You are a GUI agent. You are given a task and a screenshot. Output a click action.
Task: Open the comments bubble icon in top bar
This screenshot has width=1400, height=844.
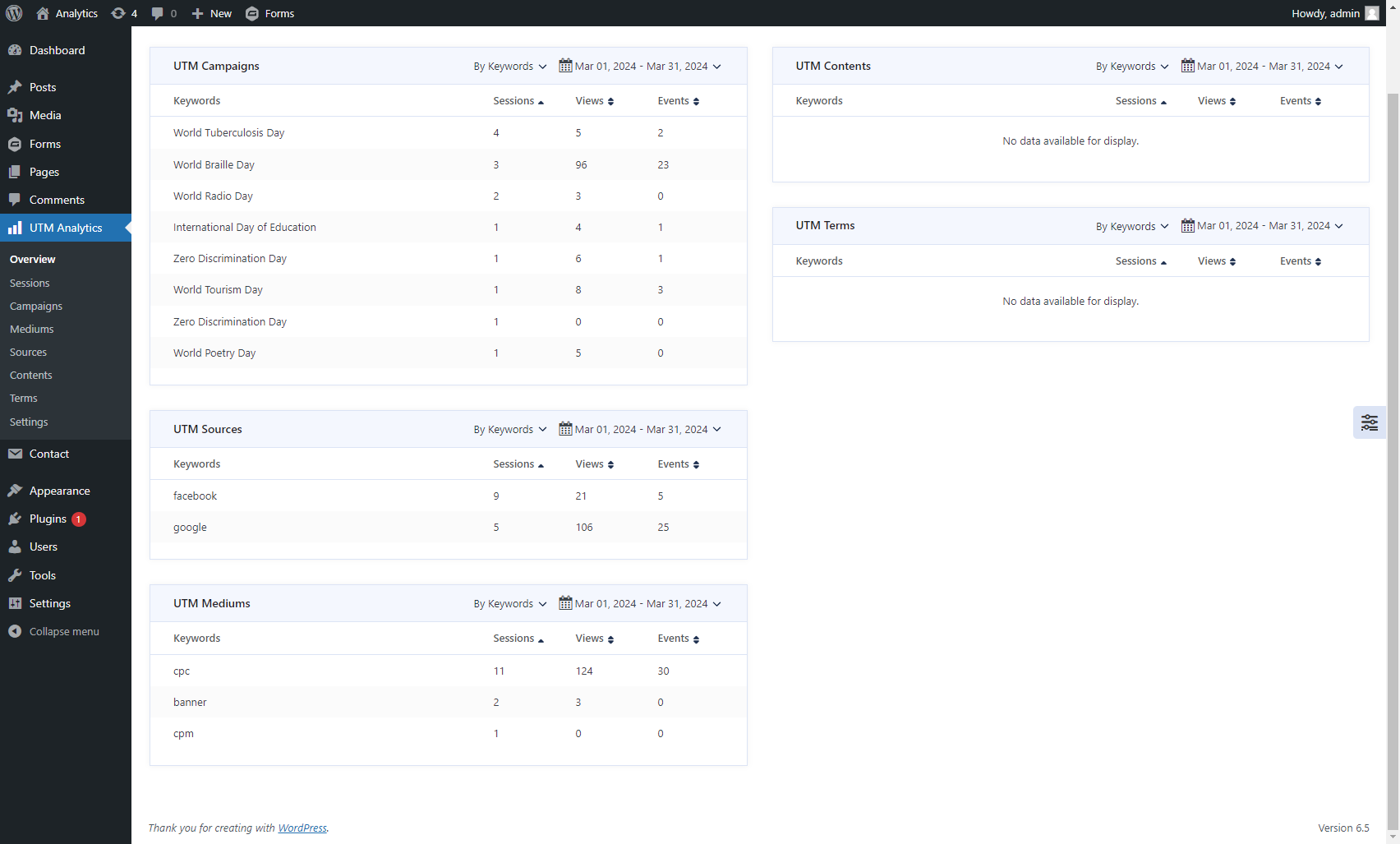point(158,13)
